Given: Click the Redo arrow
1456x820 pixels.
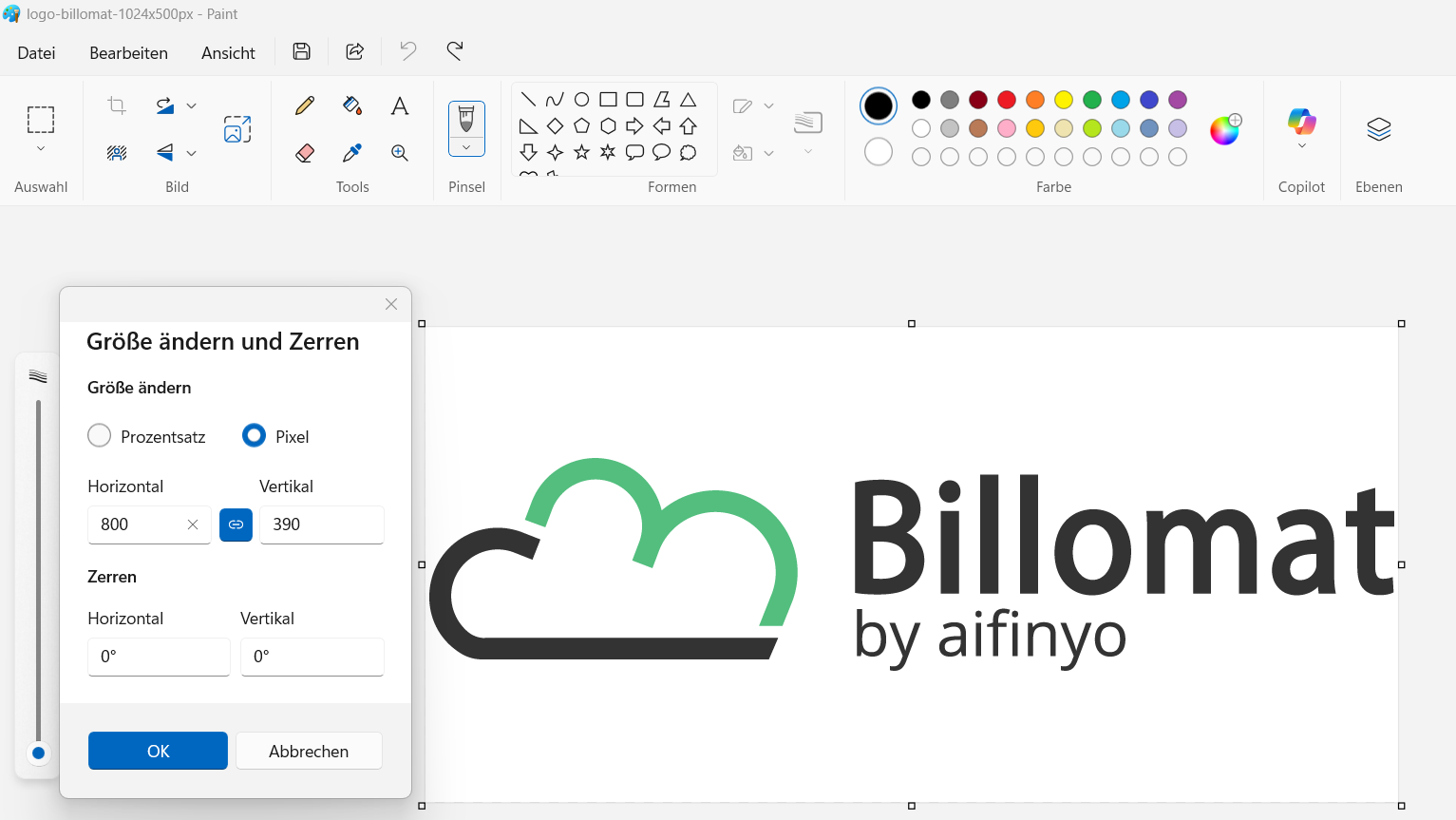Looking at the screenshot, I should (455, 51).
